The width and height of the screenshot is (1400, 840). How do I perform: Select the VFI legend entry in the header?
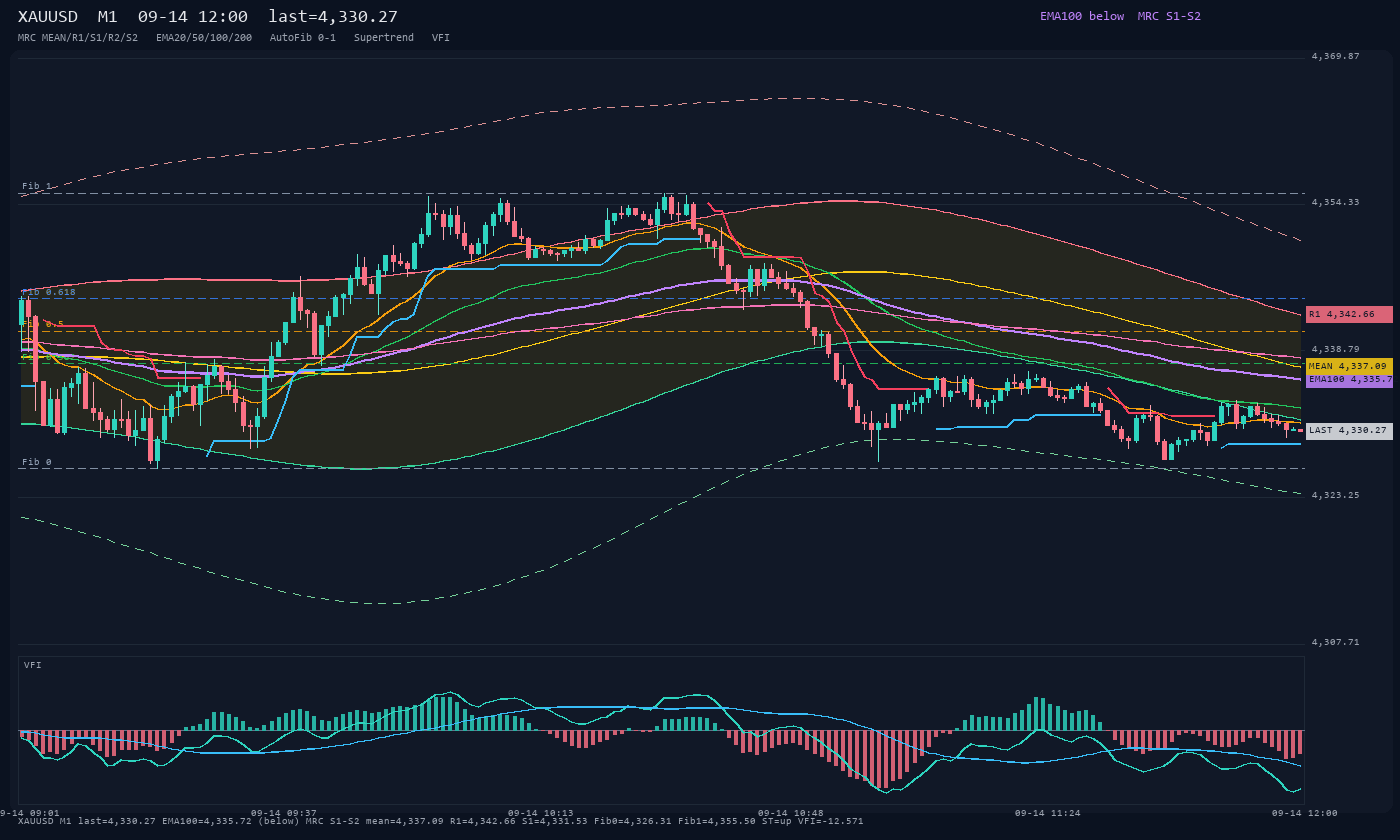441,37
